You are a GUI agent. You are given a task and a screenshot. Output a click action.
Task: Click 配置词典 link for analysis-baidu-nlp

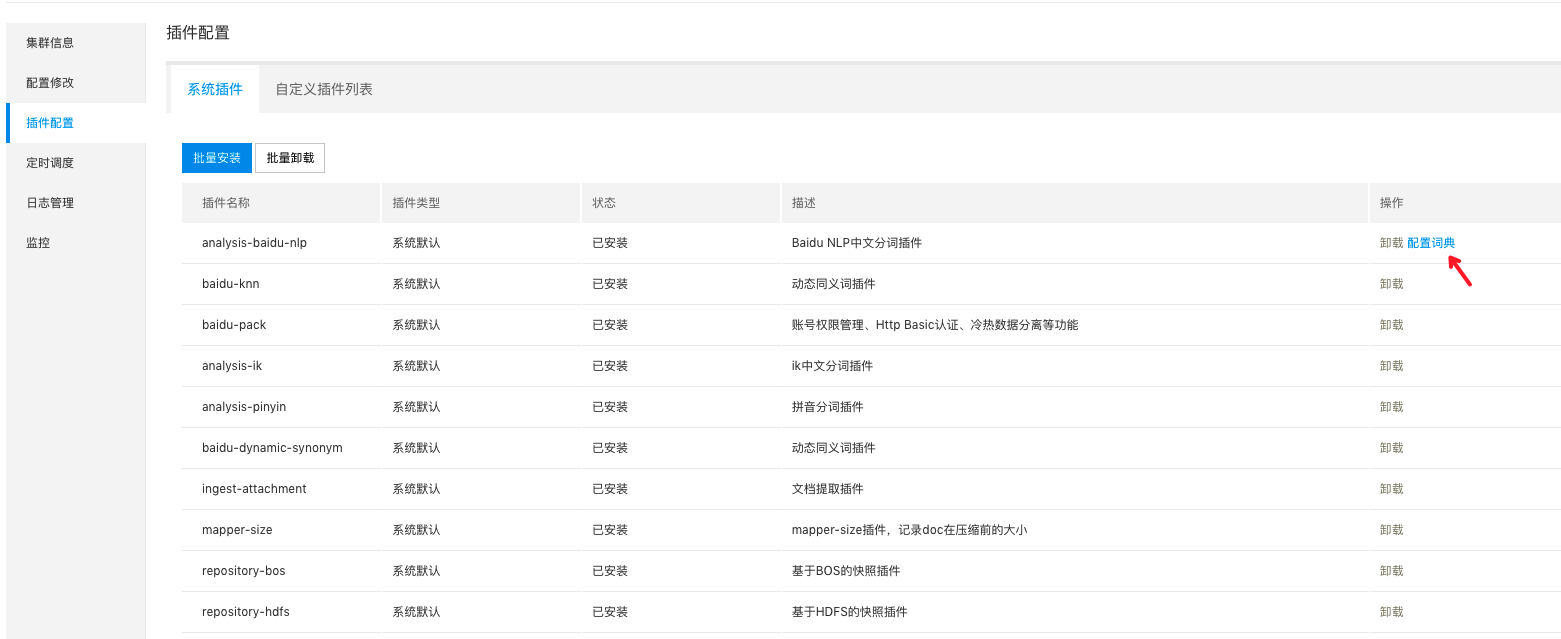[x=1431, y=243]
